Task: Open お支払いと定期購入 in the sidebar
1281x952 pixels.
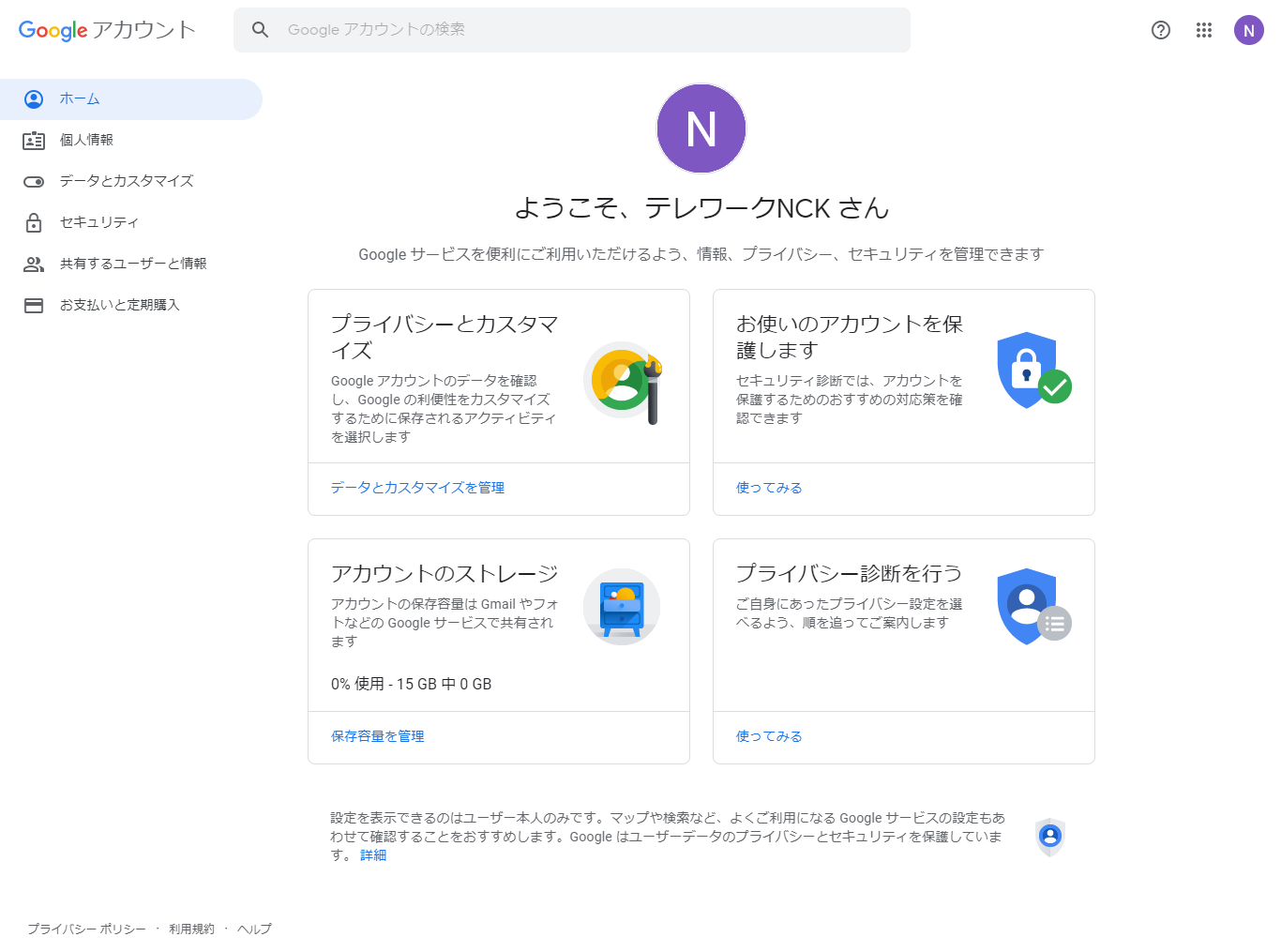Action: click(x=131, y=305)
